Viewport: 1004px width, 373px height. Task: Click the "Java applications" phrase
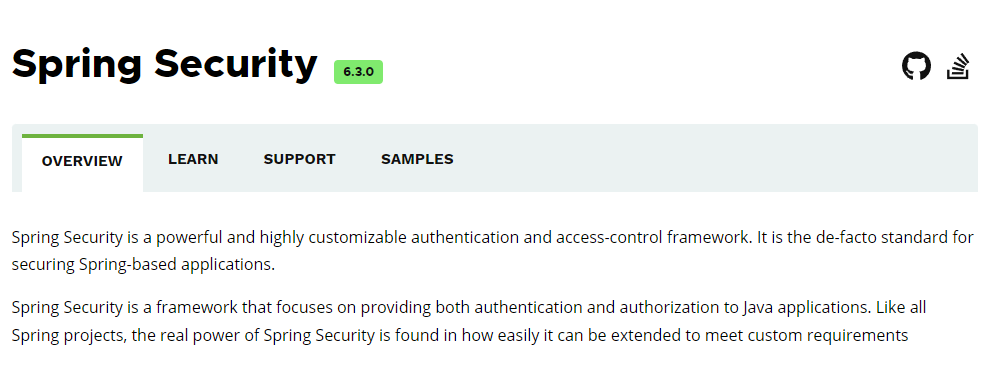coord(805,309)
